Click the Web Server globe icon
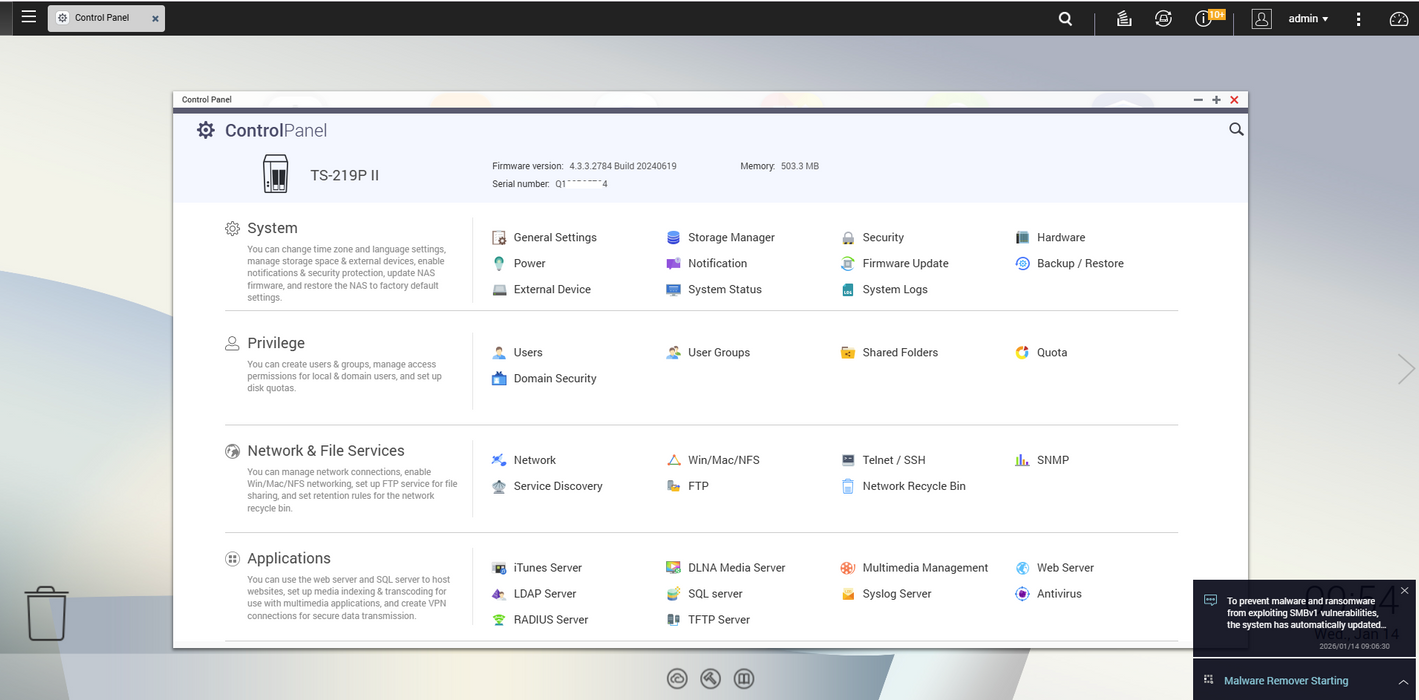This screenshot has width=1419, height=700. pos(1022,568)
